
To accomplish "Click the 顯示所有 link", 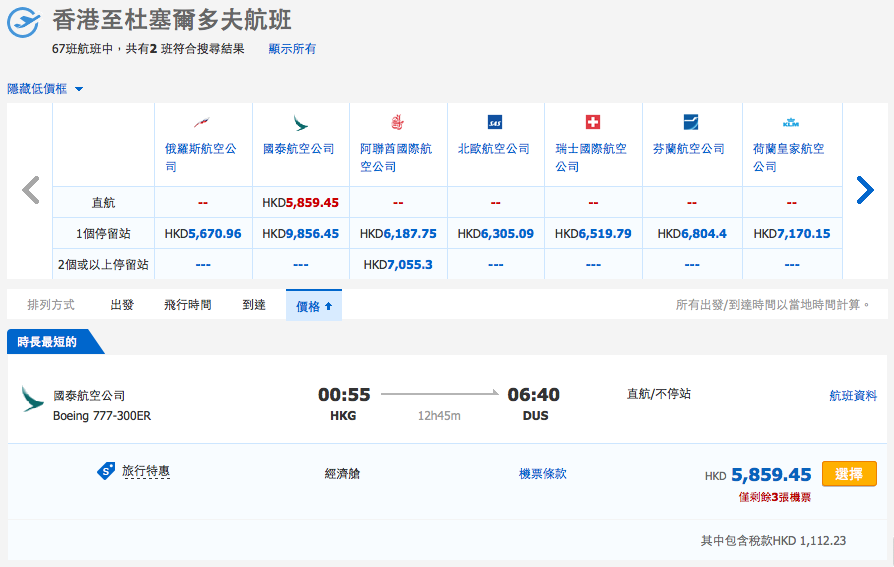I will point(292,48).
